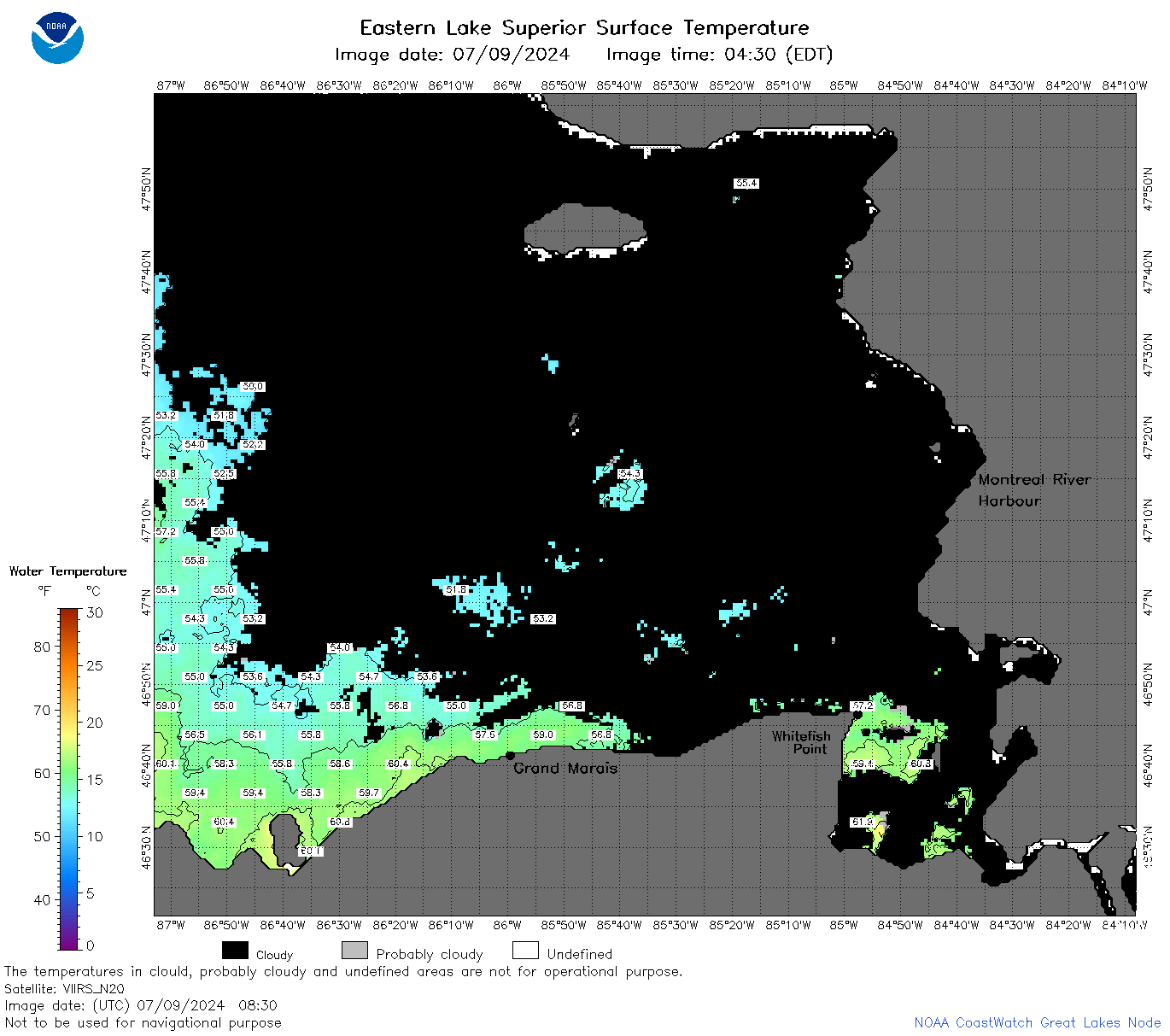The width and height of the screenshot is (1170, 1036).
Task: Click the cloud areas operational disclaimer sentence
Action: 343,972
